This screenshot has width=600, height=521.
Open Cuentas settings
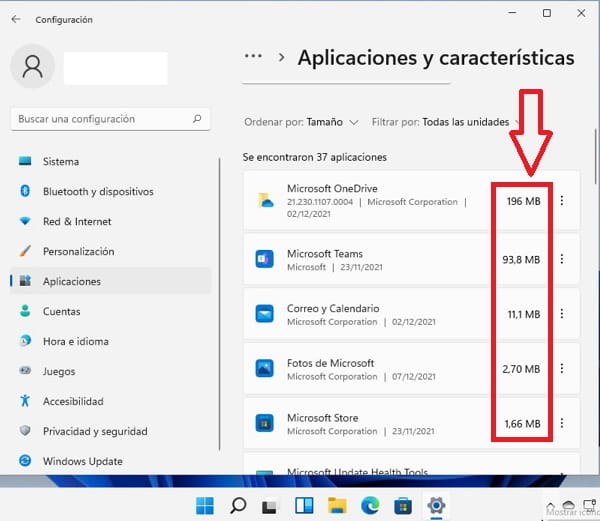[111, 311]
